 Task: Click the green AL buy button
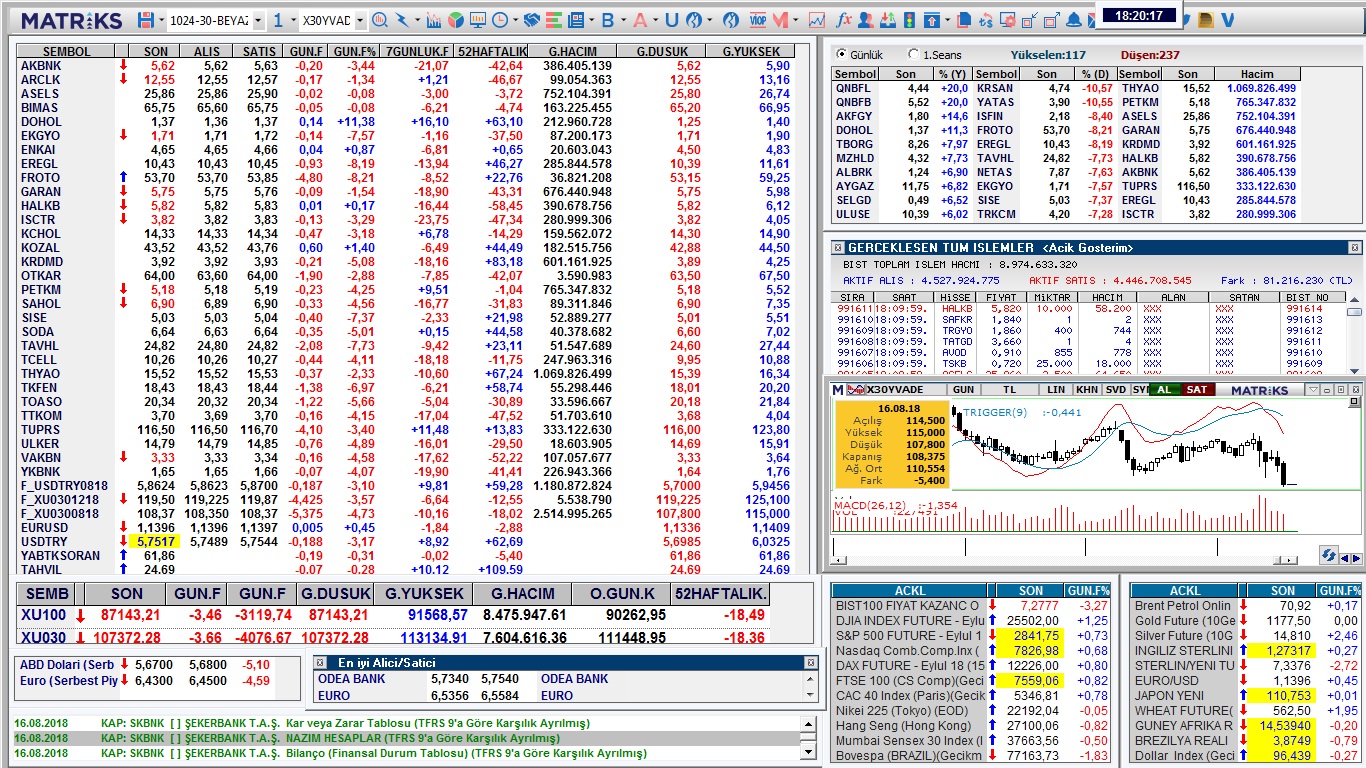tap(1164, 390)
